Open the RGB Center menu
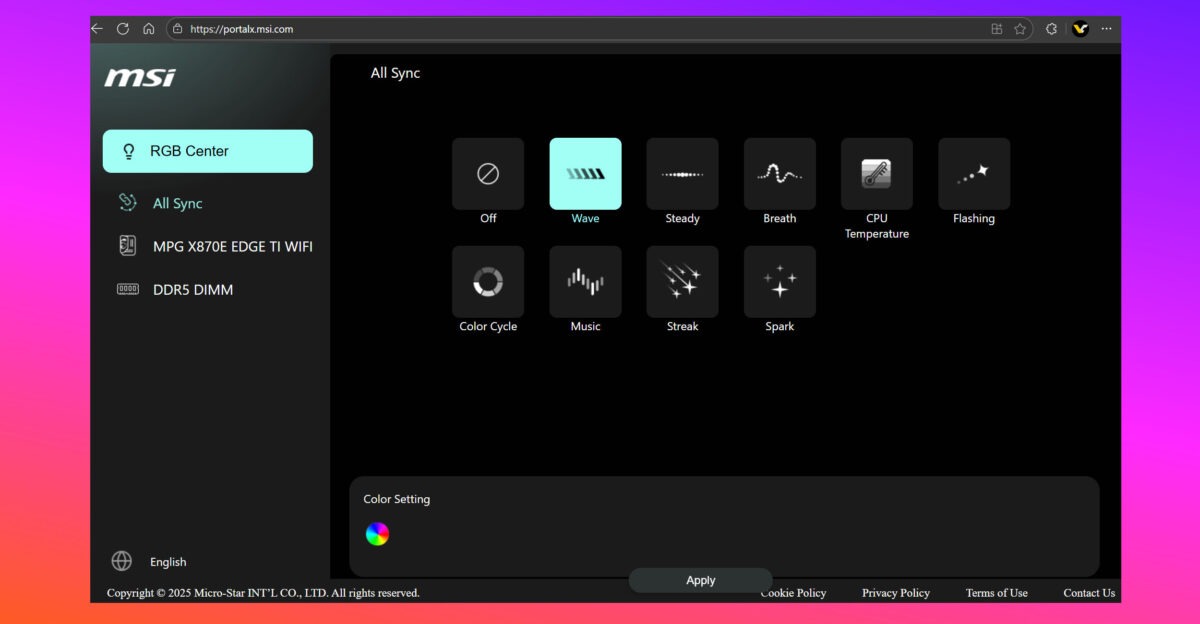Screen dimensions: 1200x624 click(208, 151)
